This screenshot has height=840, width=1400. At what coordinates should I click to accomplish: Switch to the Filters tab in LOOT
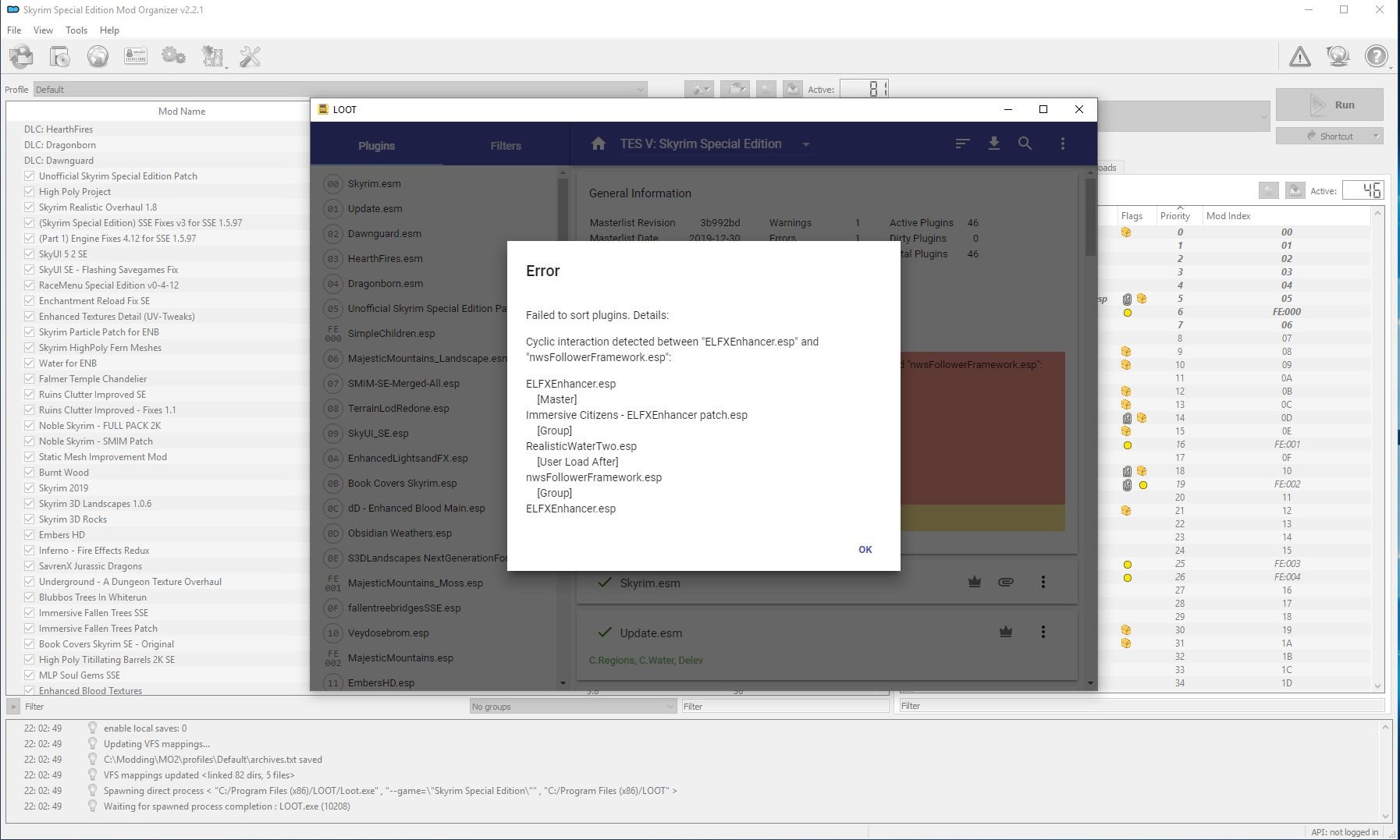pos(505,145)
